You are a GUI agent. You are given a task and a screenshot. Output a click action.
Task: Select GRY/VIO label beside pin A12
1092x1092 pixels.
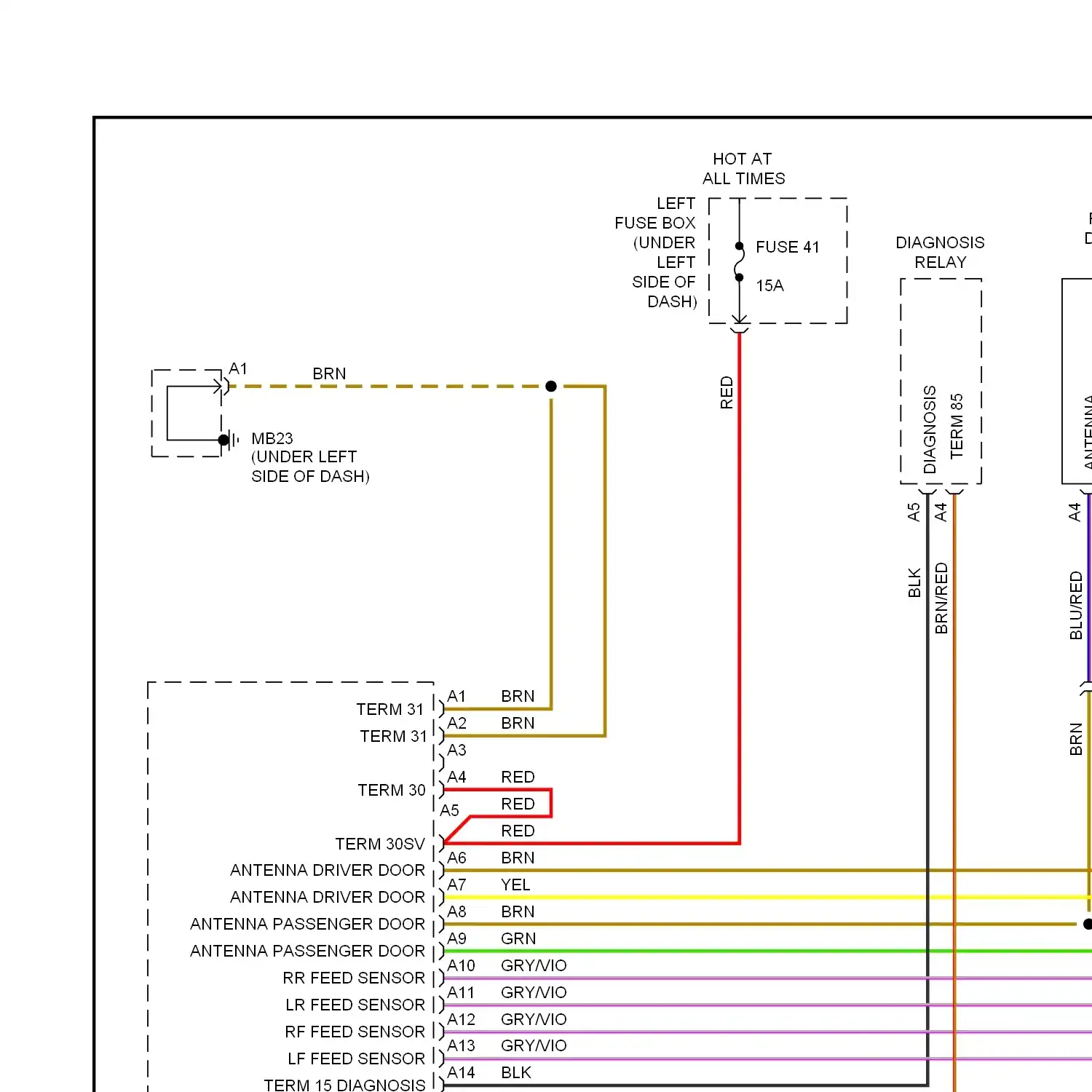pos(534,1020)
